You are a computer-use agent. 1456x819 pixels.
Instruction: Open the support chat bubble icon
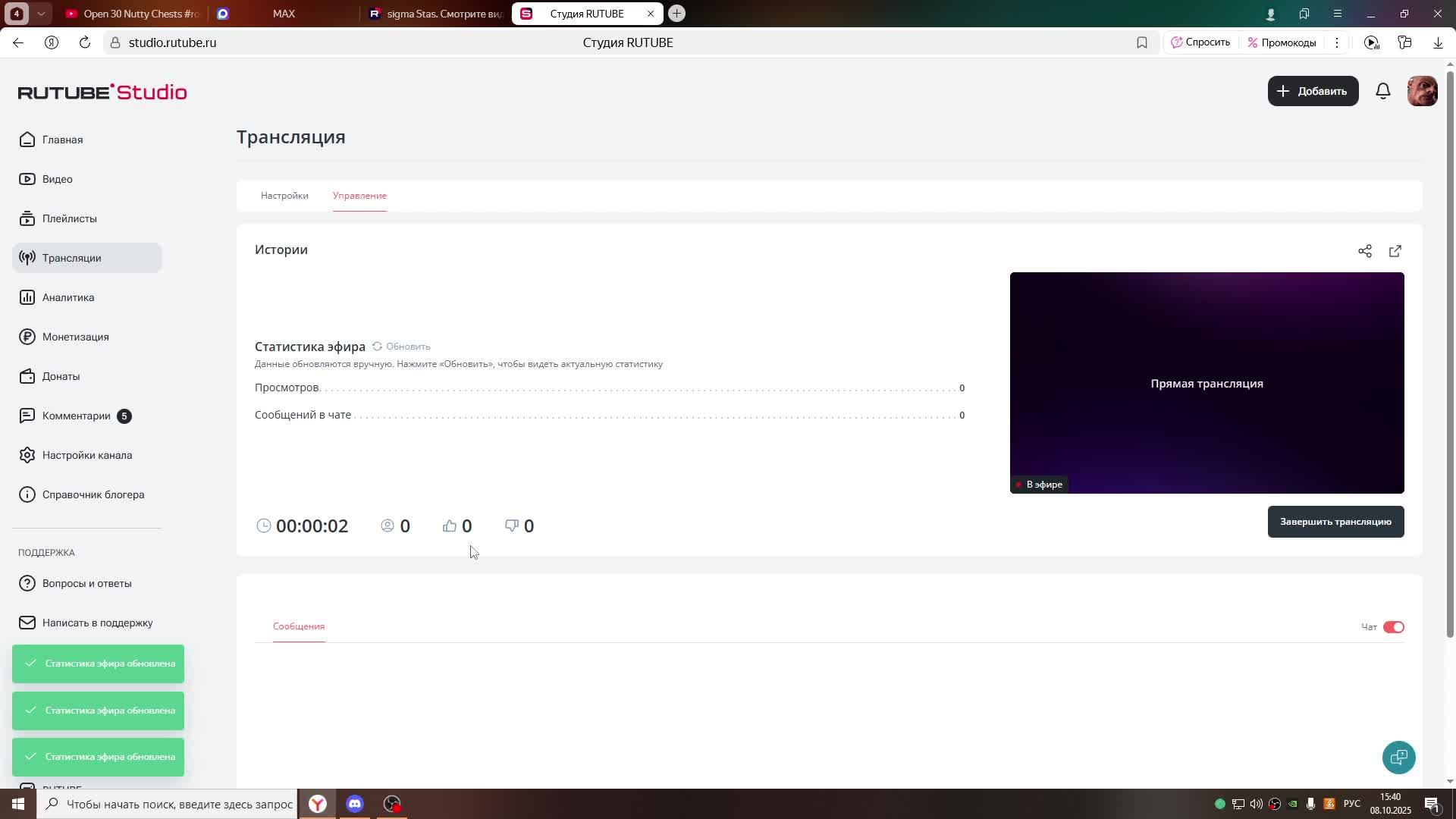pyautogui.click(x=1398, y=757)
